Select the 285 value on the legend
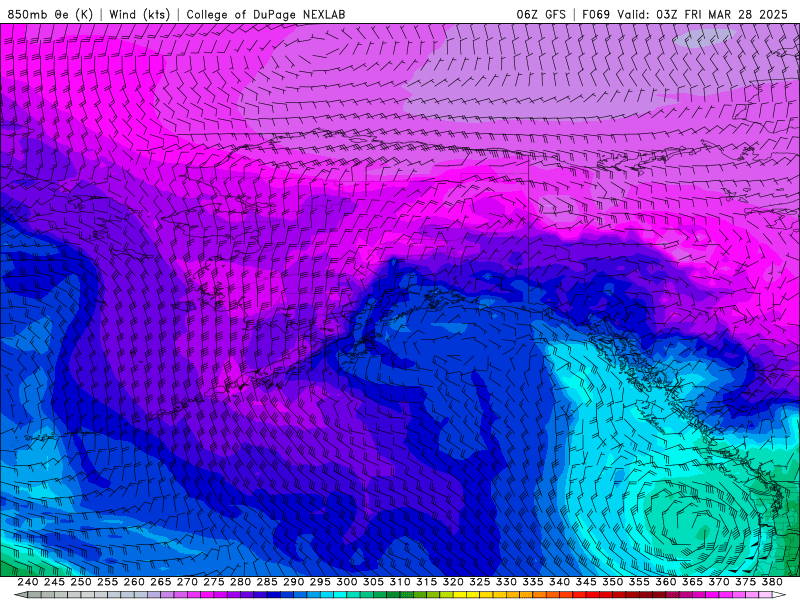Screen dimensions: 800x600 [266, 582]
